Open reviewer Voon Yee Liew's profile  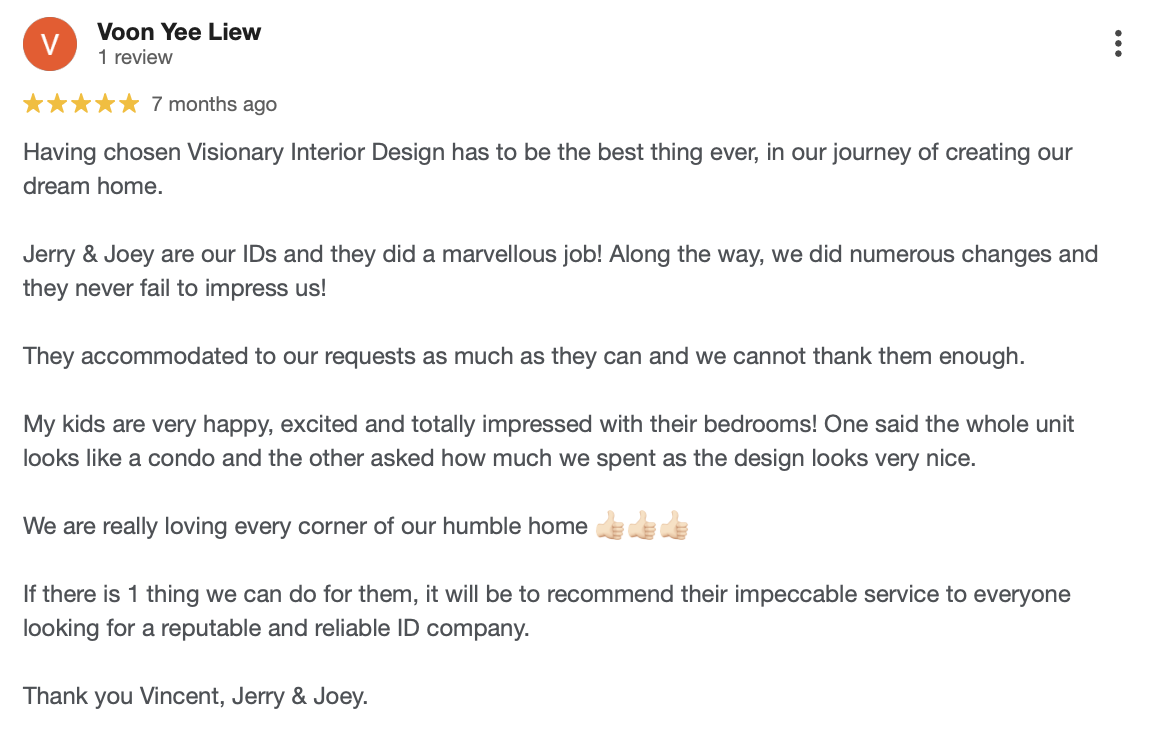[179, 32]
